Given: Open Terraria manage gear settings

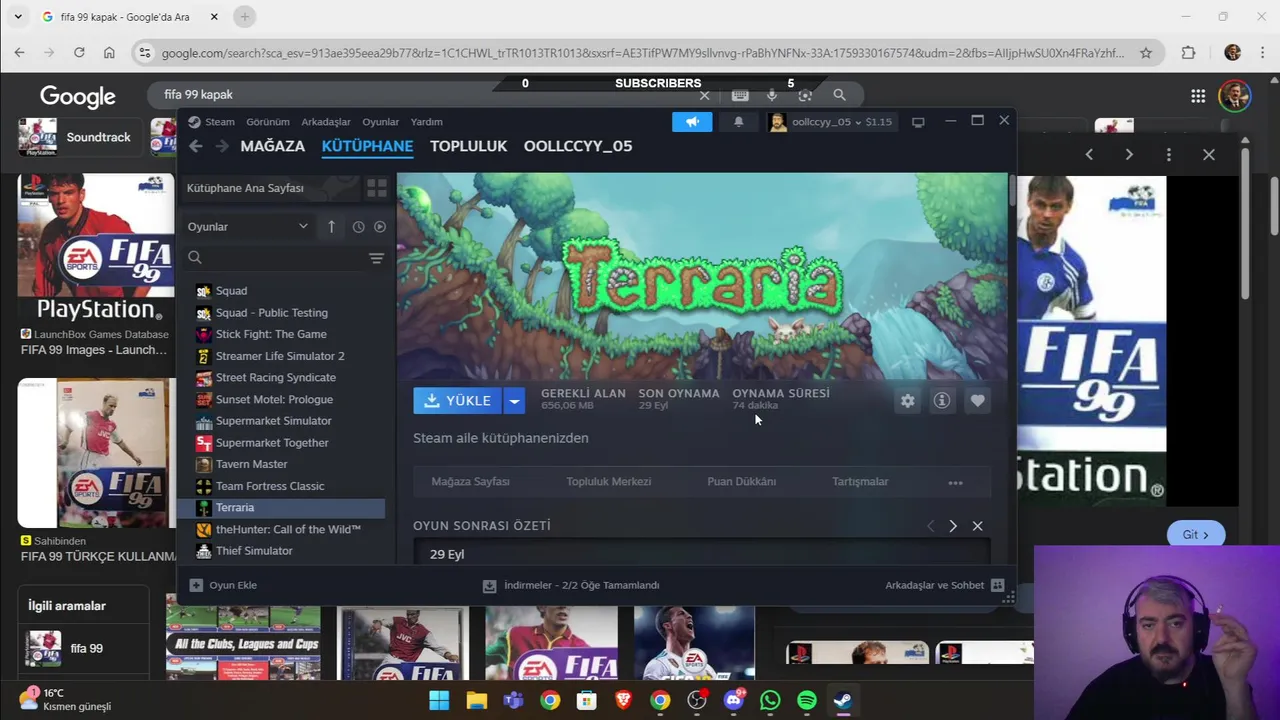Looking at the screenshot, I should coord(907,401).
